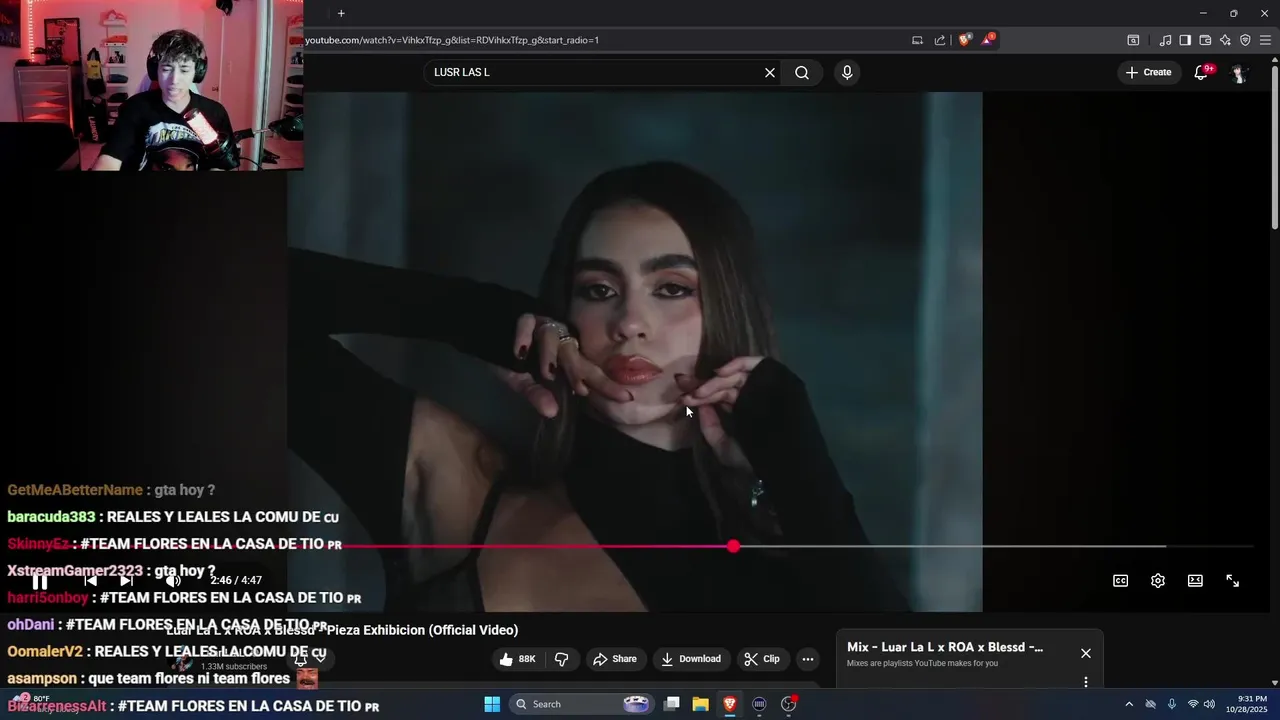The height and width of the screenshot is (720, 1280).
Task: Skip to previous video in playlist
Action: [90, 581]
